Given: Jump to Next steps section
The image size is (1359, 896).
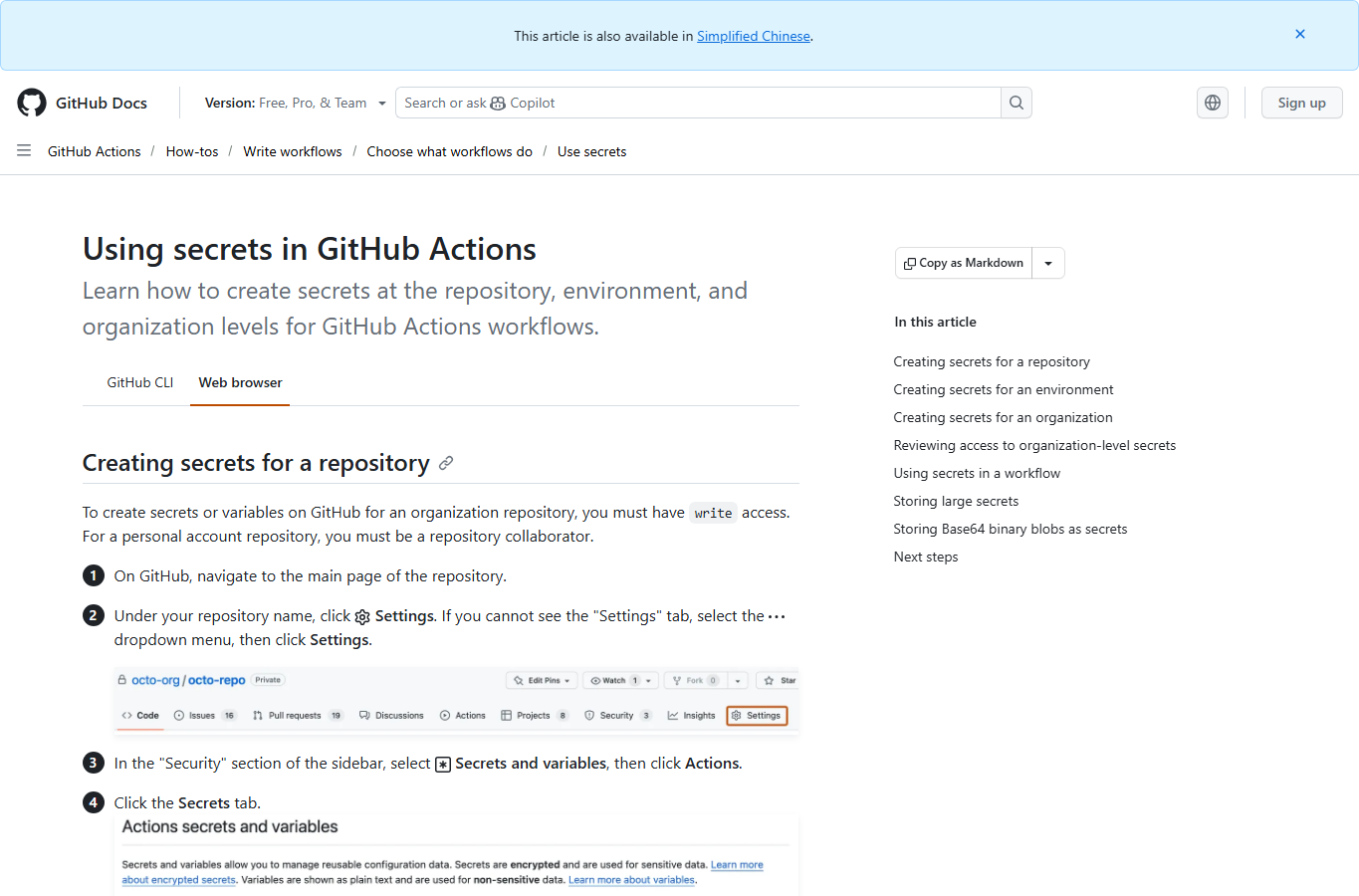Looking at the screenshot, I should pos(926,557).
